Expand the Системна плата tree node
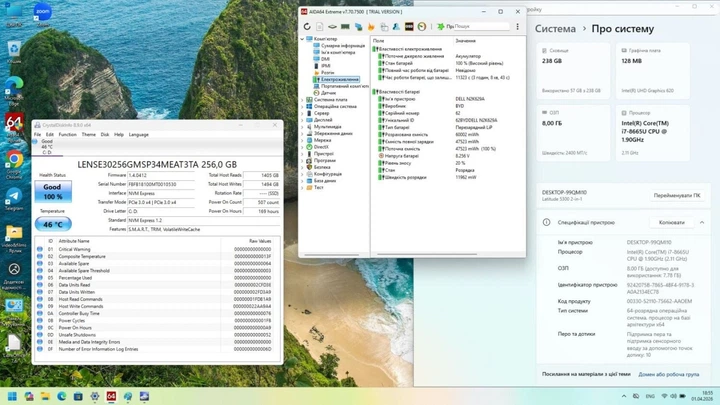 click(302, 100)
